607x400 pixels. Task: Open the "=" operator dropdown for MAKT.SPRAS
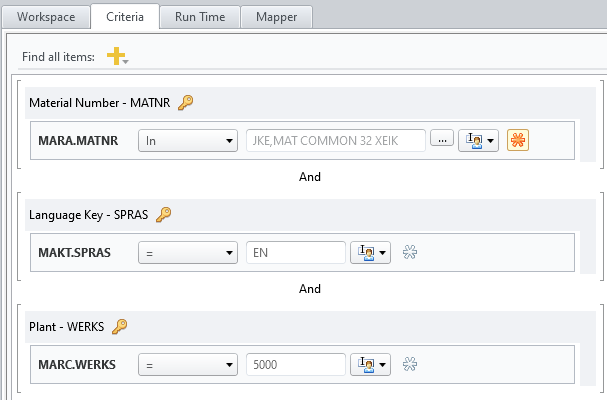click(x=187, y=253)
